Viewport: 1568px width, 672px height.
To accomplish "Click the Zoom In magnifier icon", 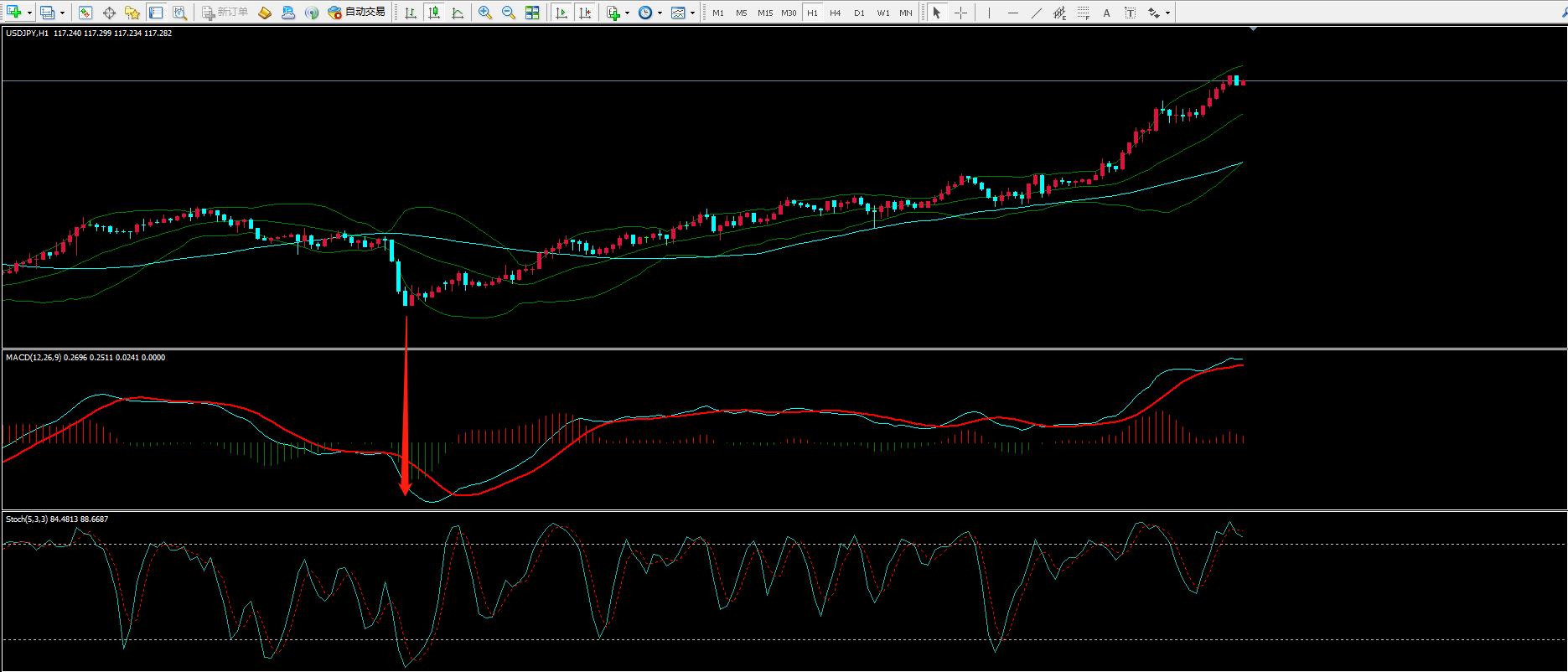I will point(484,13).
